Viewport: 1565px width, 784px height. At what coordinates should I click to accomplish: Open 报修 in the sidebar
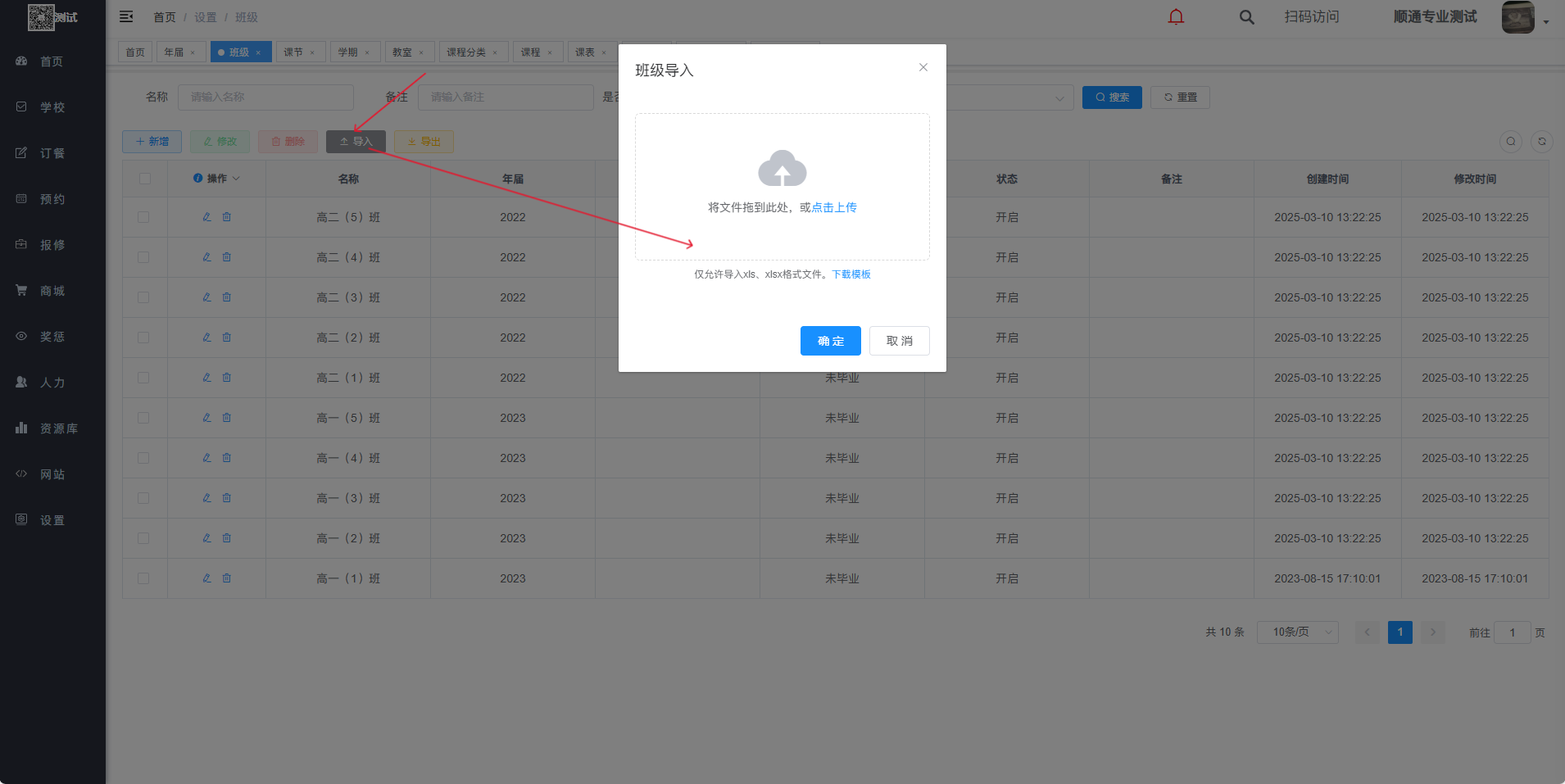52,245
